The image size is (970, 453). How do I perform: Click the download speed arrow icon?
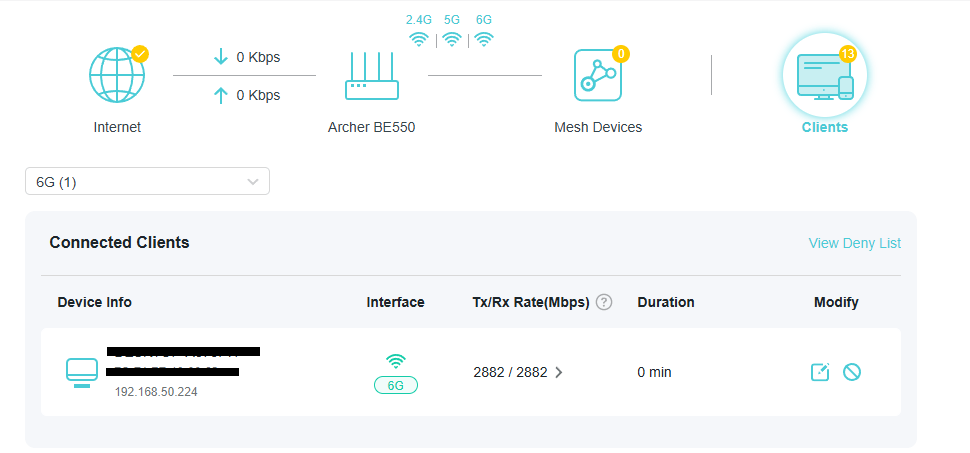221,58
